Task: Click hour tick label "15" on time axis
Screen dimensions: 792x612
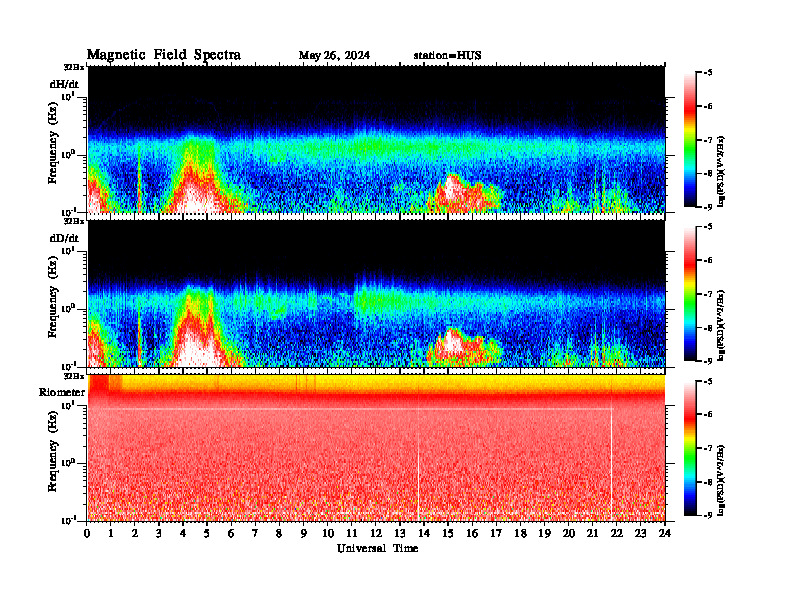Action: click(x=448, y=534)
